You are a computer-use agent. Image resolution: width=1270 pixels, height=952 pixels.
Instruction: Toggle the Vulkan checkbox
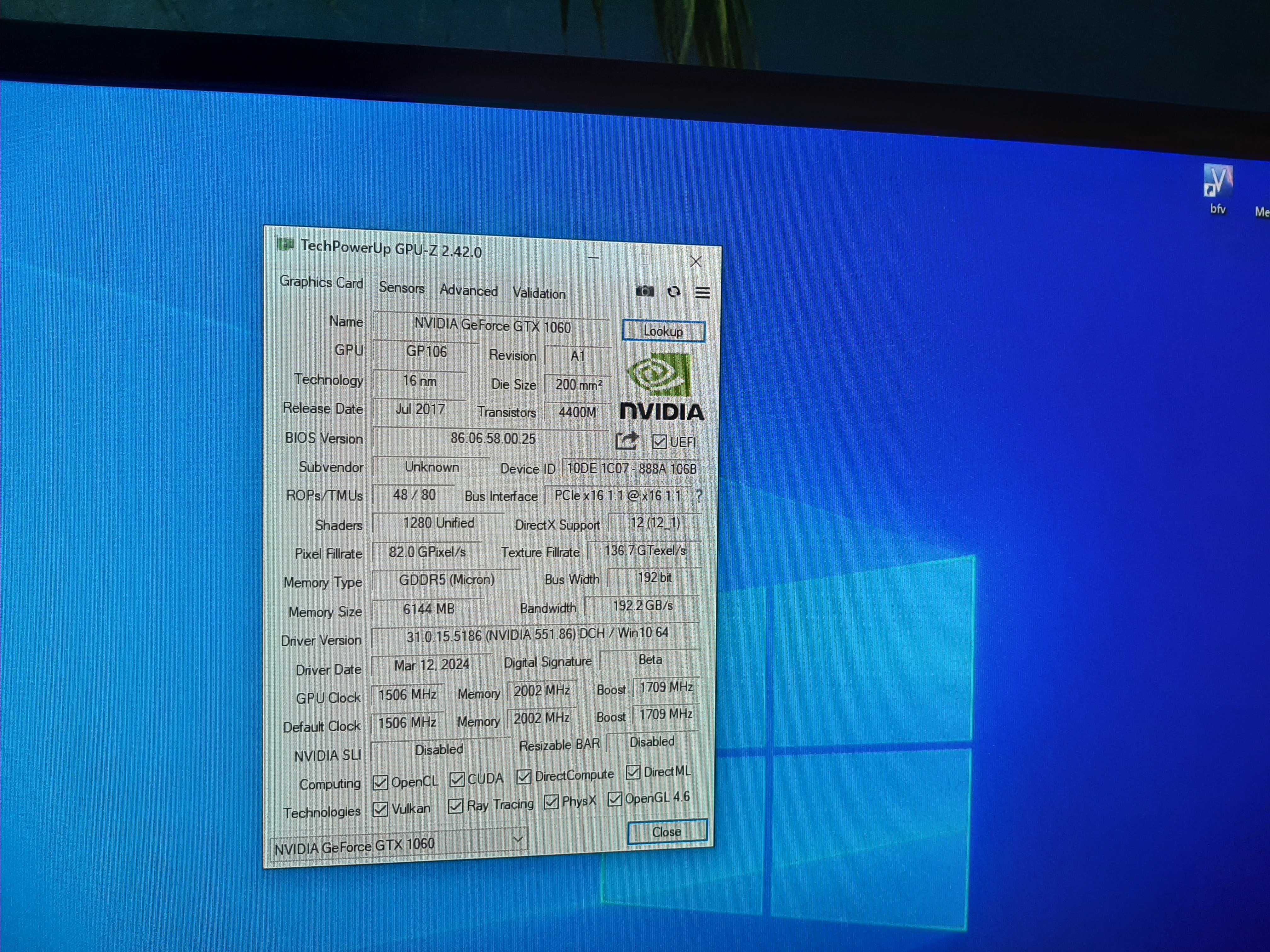[x=380, y=809]
